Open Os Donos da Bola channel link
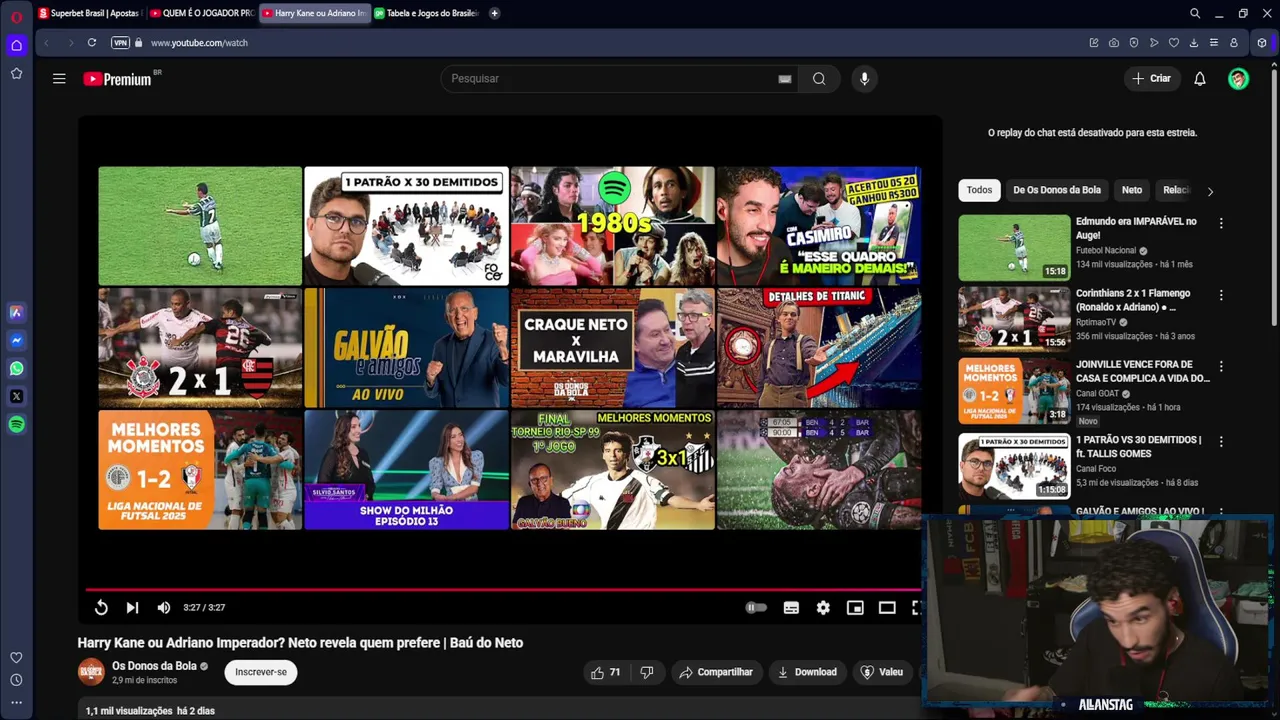1280x720 pixels. click(x=154, y=666)
